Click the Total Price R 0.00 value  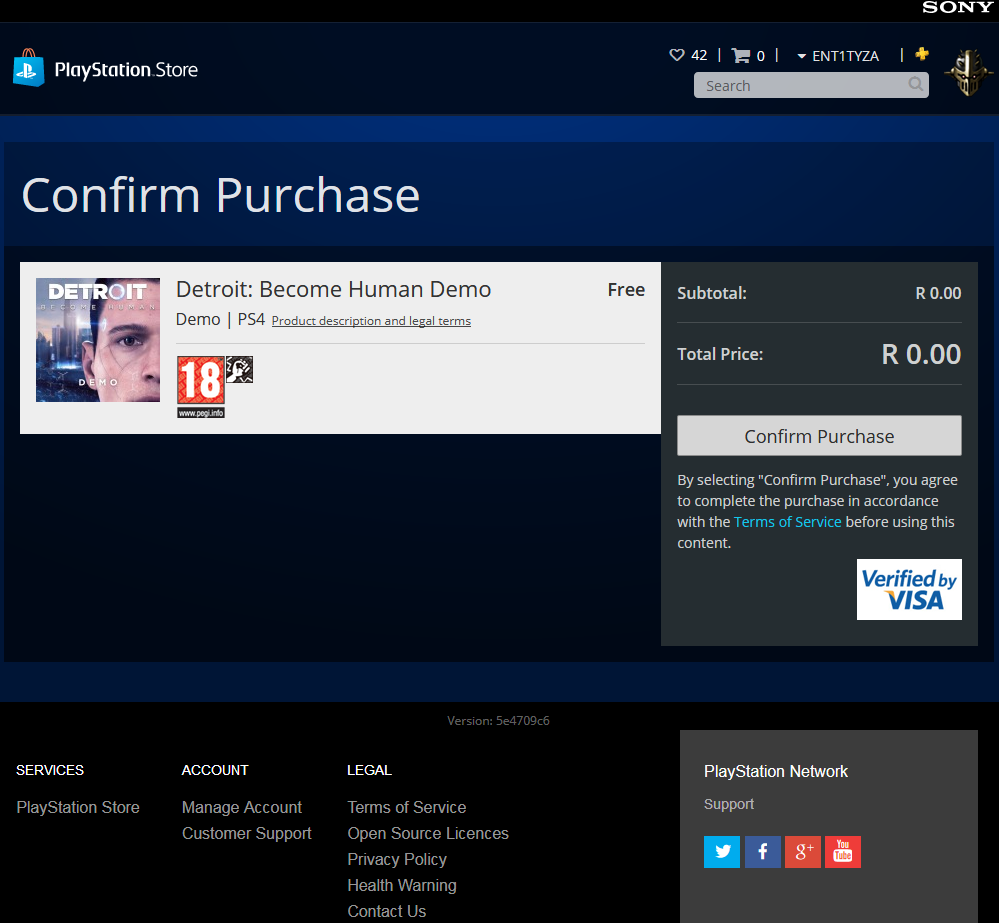pyautogui.click(x=921, y=354)
